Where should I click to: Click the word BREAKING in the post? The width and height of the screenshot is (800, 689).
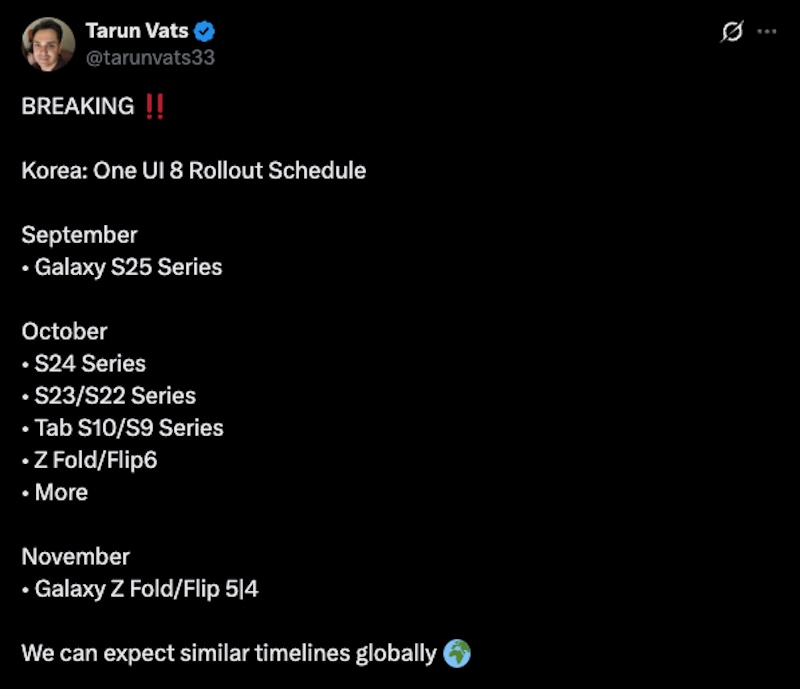(x=77, y=106)
